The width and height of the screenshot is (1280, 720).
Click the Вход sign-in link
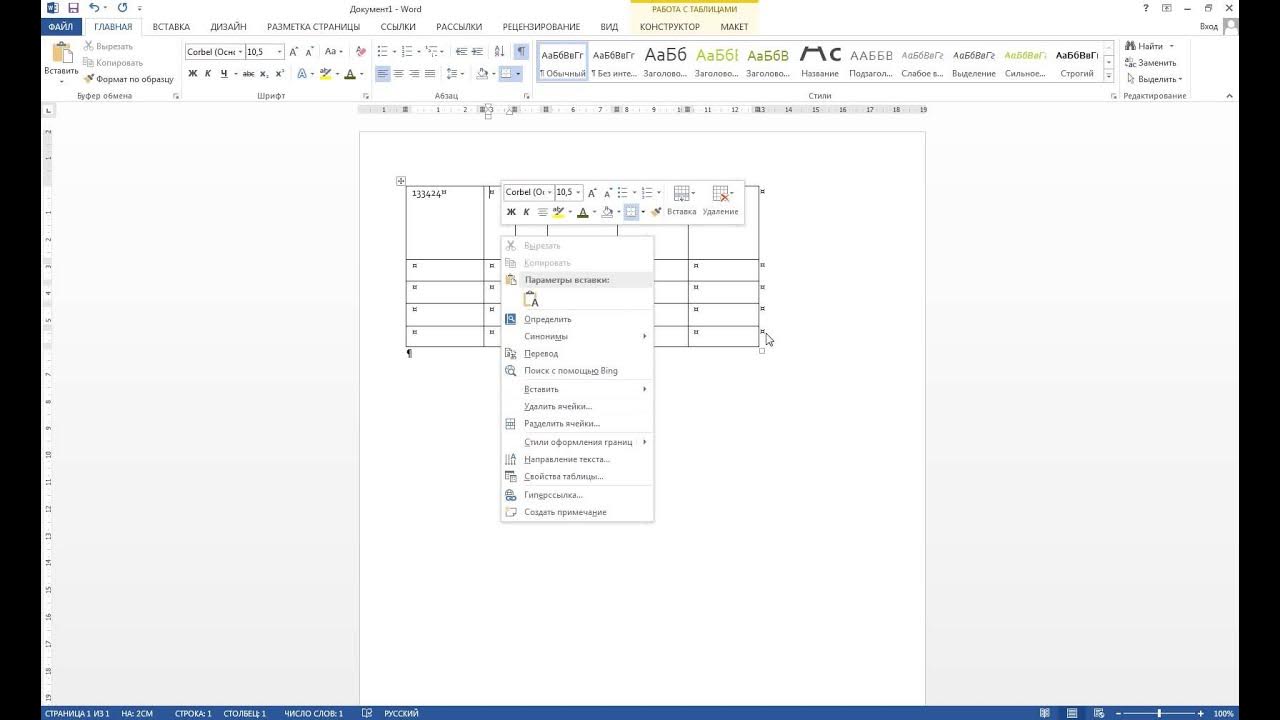click(x=1208, y=27)
